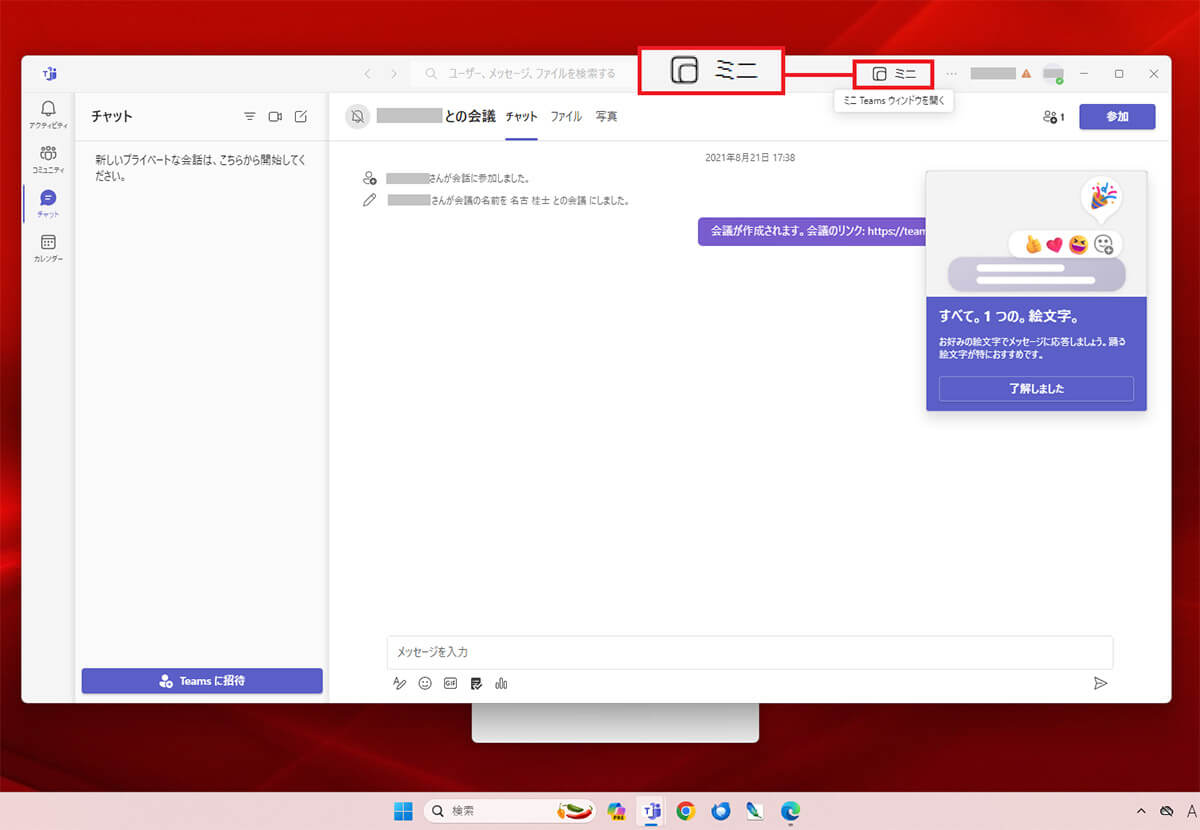The image size is (1200, 830).
Task: Open the profile avatar menu
Action: click(1052, 74)
